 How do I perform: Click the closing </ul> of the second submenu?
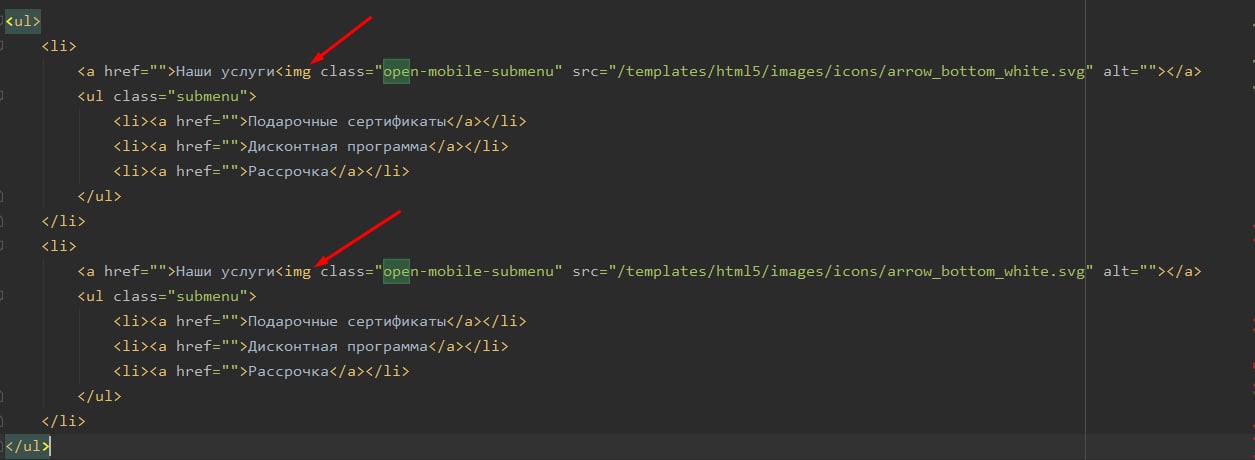point(99,396)
